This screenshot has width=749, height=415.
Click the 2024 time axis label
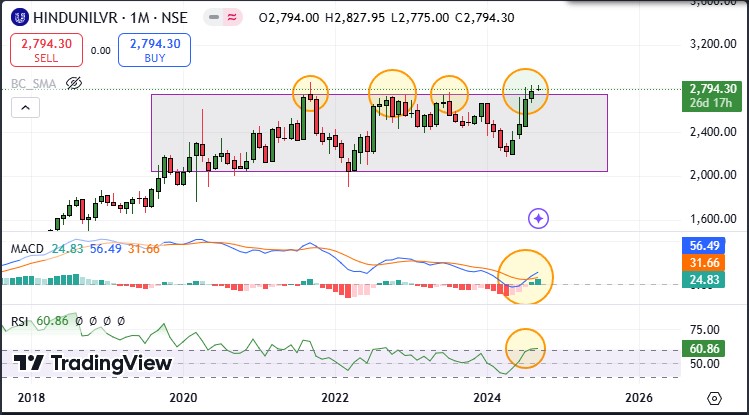tap(487, 398)
